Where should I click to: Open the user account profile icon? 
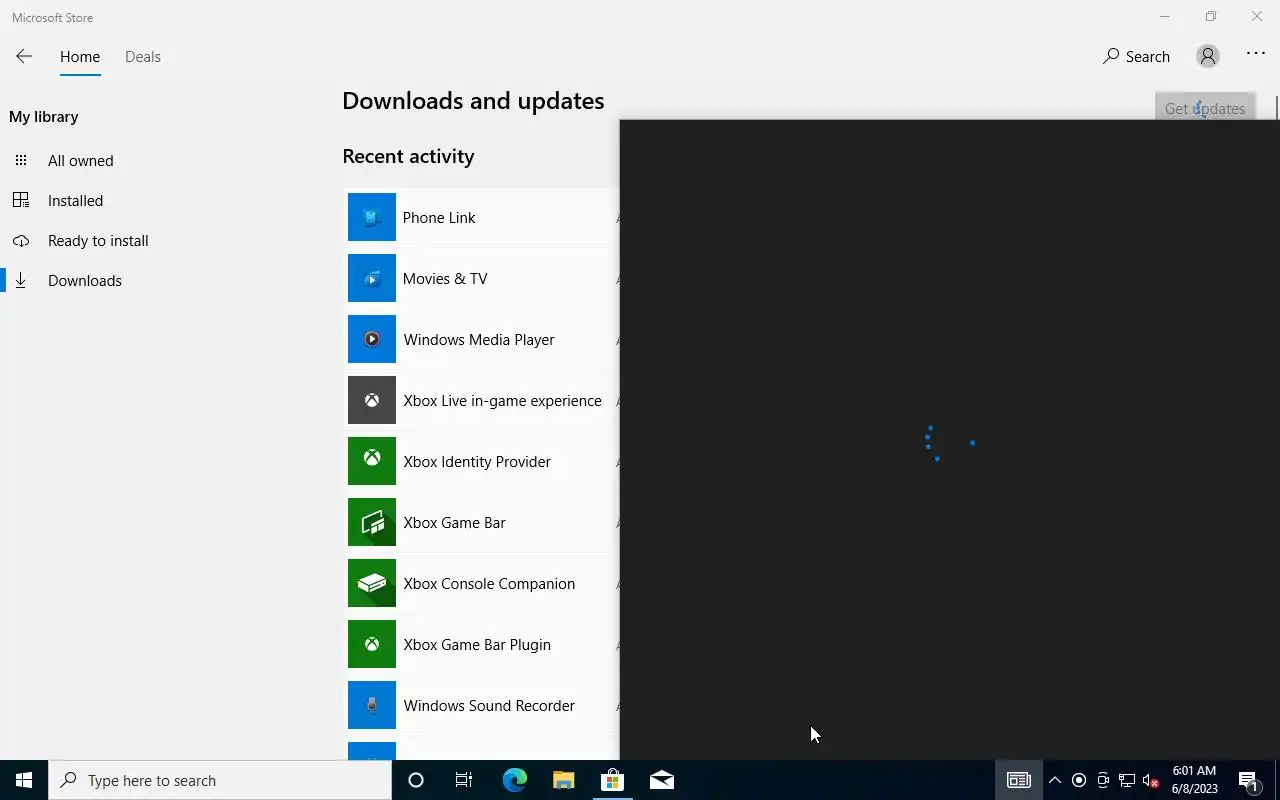click(x=1208, y=57)
